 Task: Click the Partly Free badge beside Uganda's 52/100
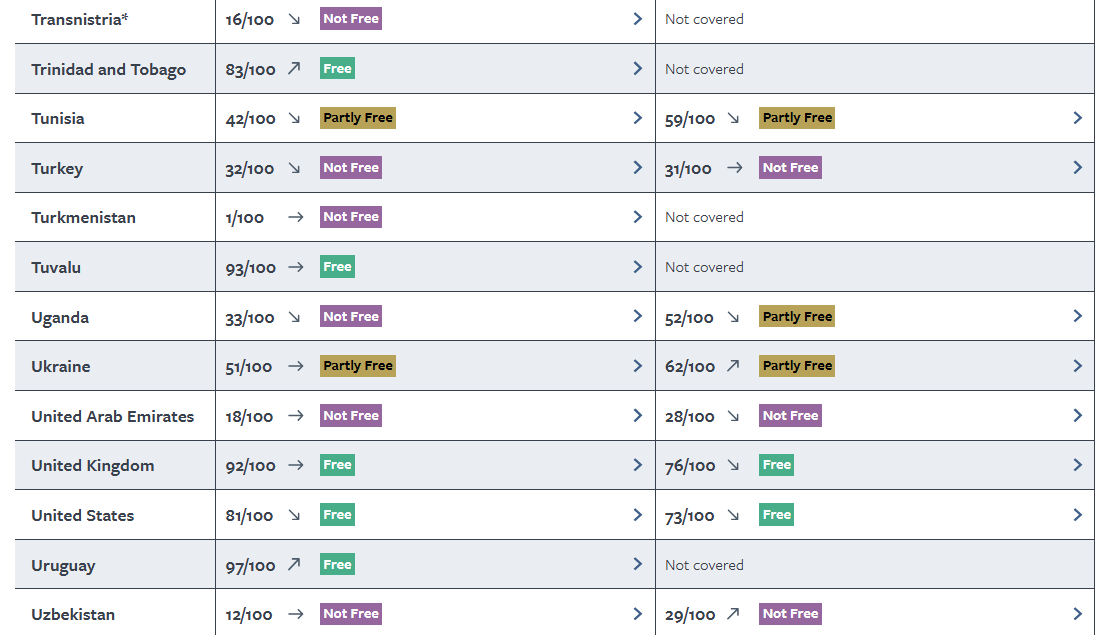point(797,316)
